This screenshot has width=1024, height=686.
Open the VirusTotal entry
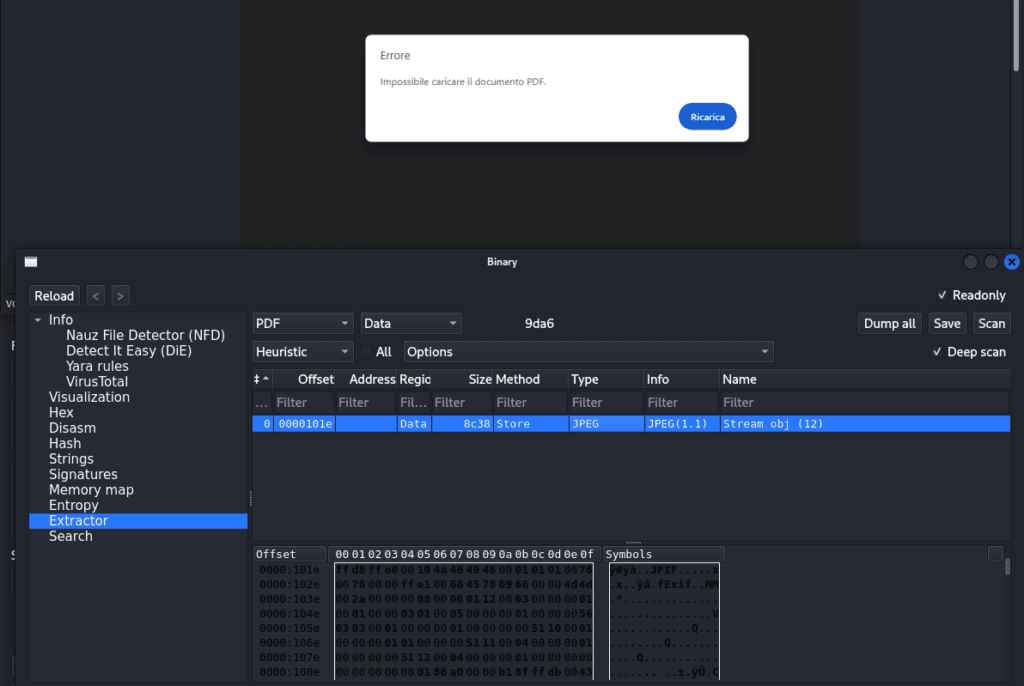tap(97, 382)
